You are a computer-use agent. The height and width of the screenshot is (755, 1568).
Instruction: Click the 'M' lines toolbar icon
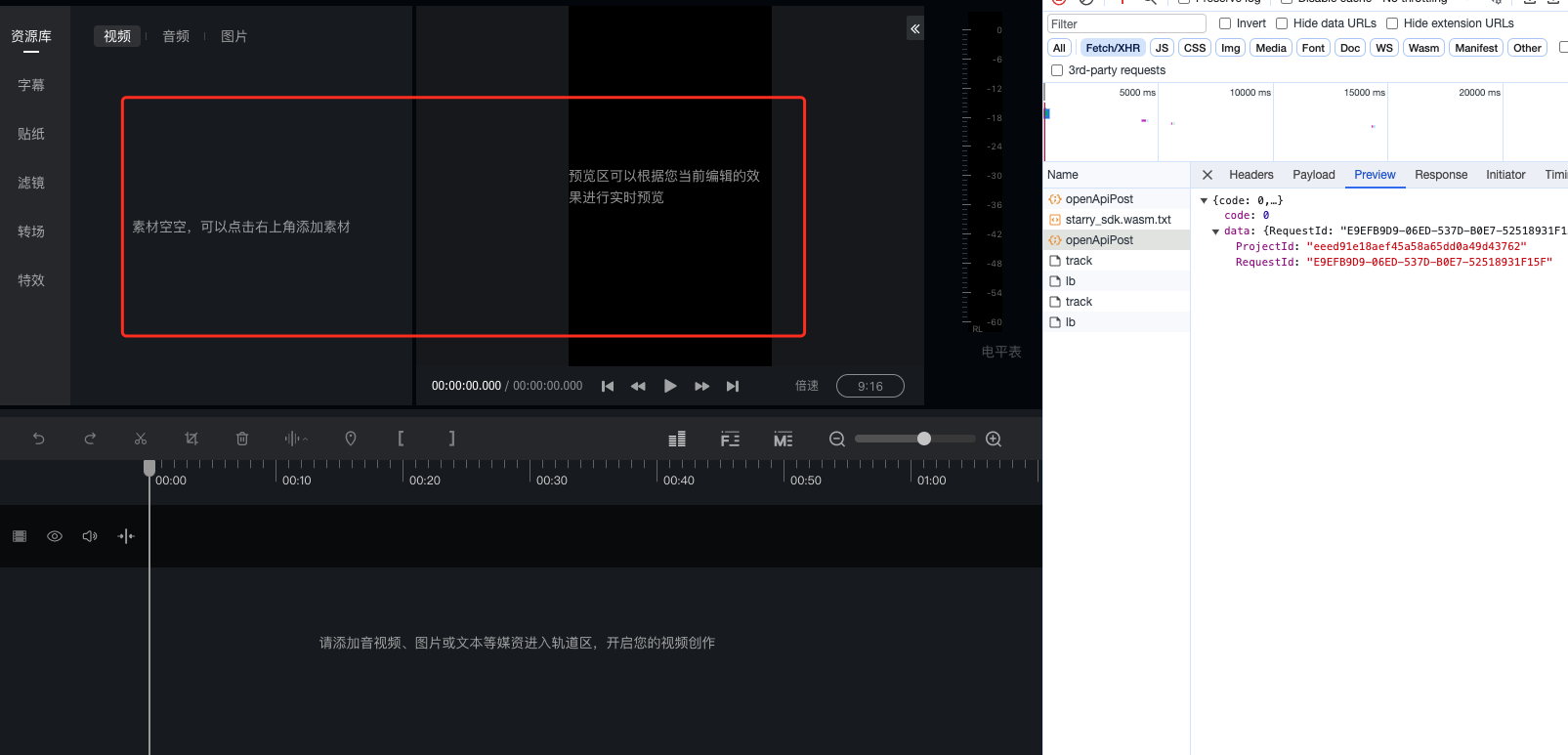[783, 440]
